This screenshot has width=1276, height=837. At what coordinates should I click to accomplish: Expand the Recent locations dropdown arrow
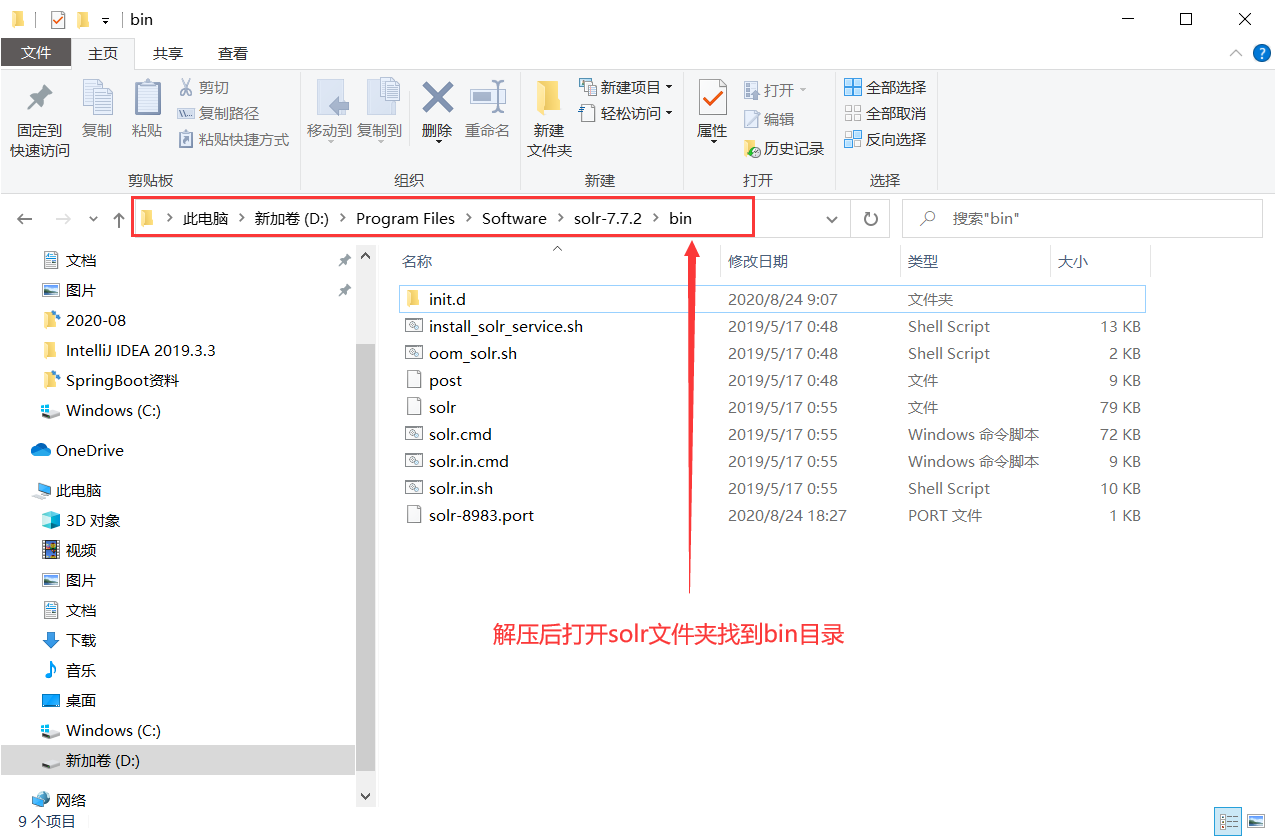point(93,219)
